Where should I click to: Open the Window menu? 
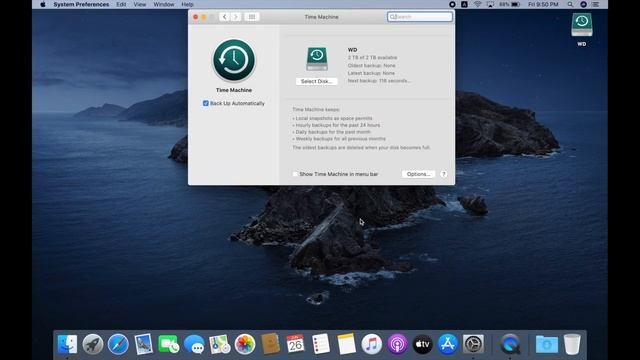pos(164,4)
